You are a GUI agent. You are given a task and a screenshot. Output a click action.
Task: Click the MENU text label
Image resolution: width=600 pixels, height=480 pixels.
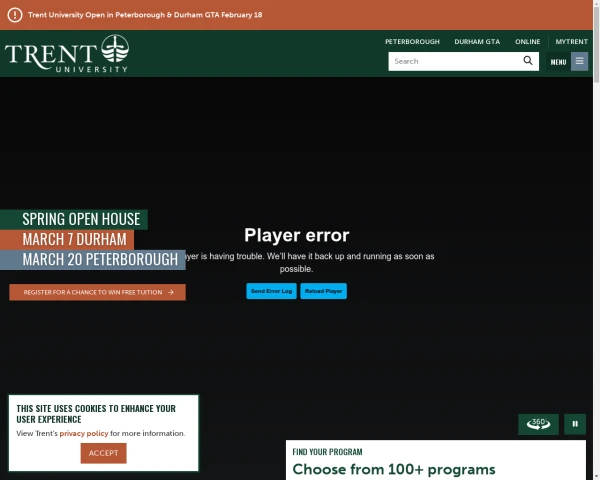point(558,62)
